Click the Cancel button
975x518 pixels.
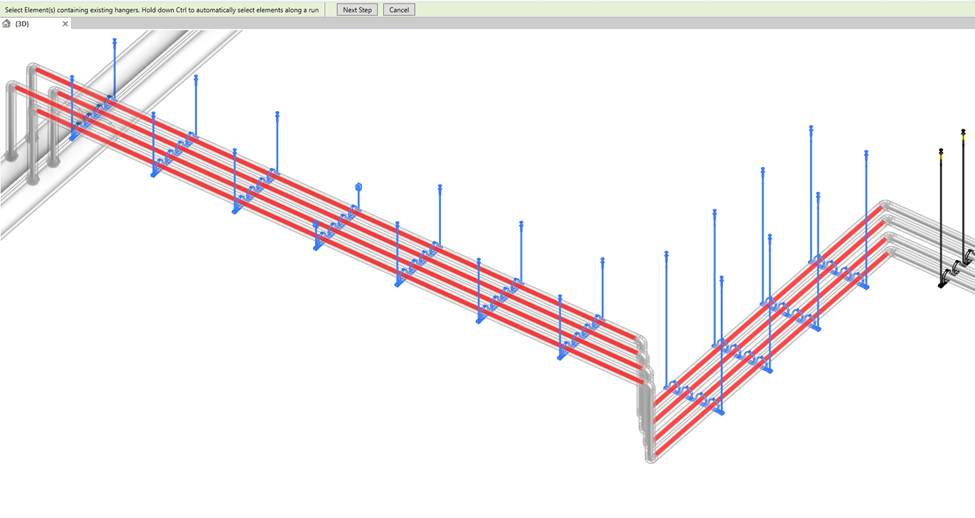(x=399, y=10)
